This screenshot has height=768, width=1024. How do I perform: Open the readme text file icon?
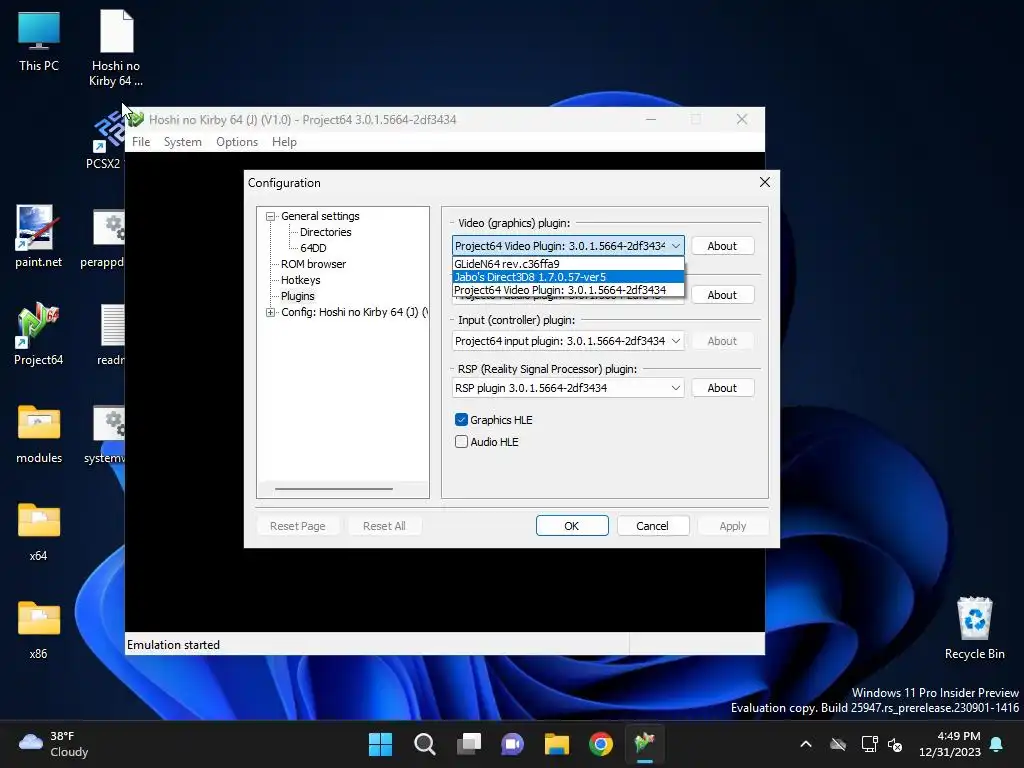coord(111,334)
